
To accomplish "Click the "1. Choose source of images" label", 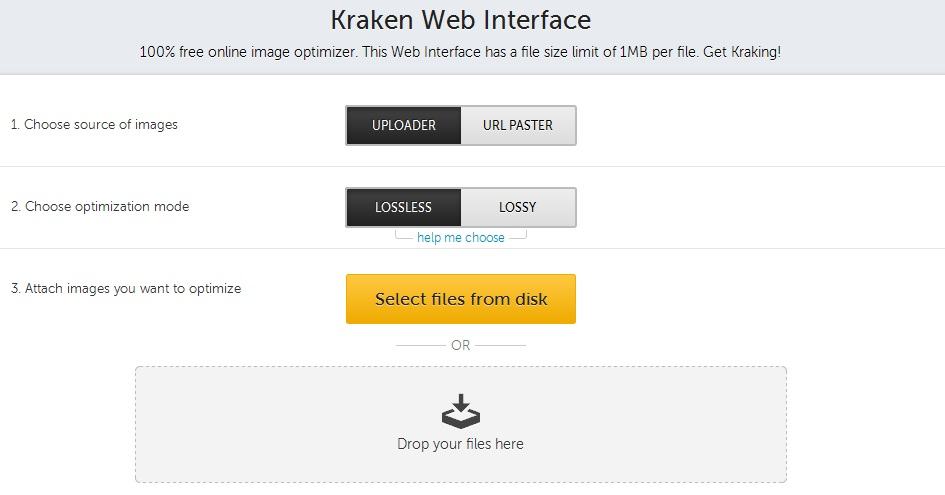I will pos(94,125).
